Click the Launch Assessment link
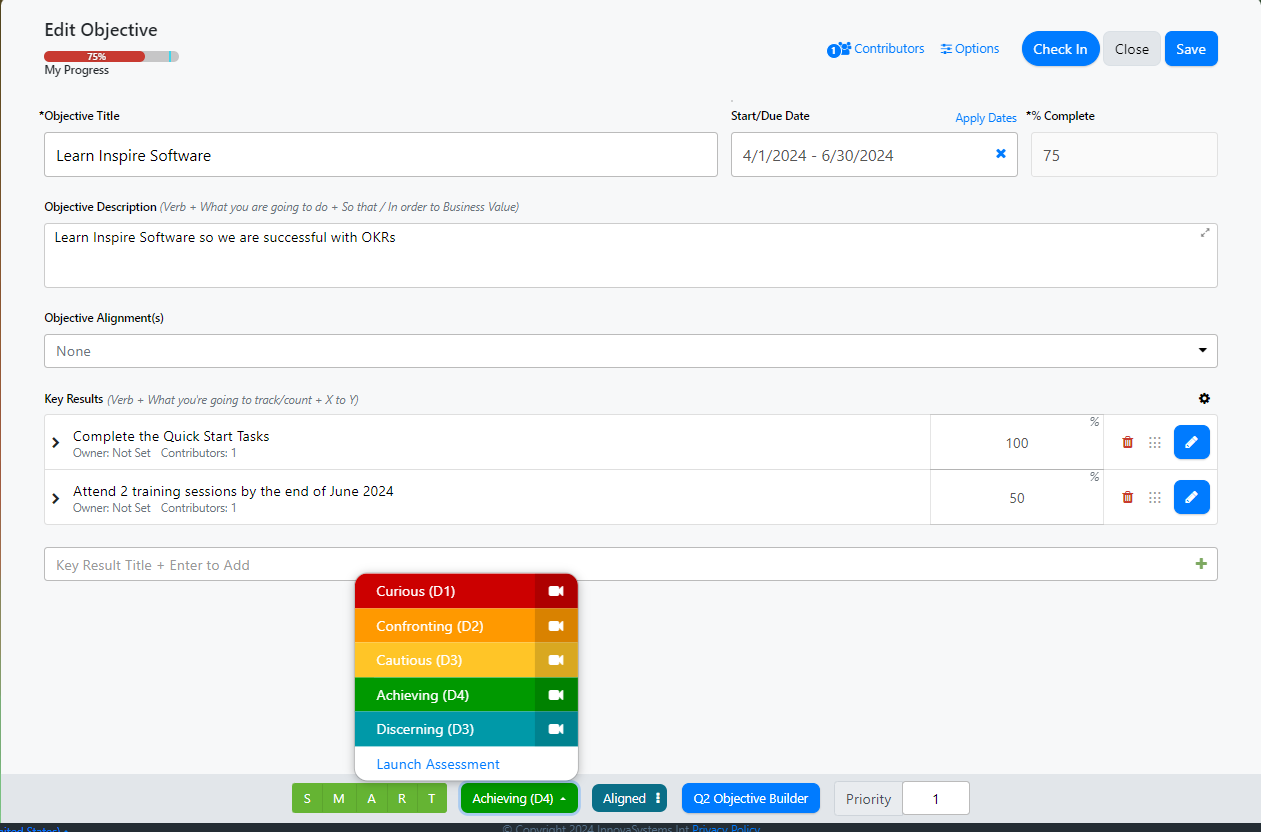 tap(438, 764)
